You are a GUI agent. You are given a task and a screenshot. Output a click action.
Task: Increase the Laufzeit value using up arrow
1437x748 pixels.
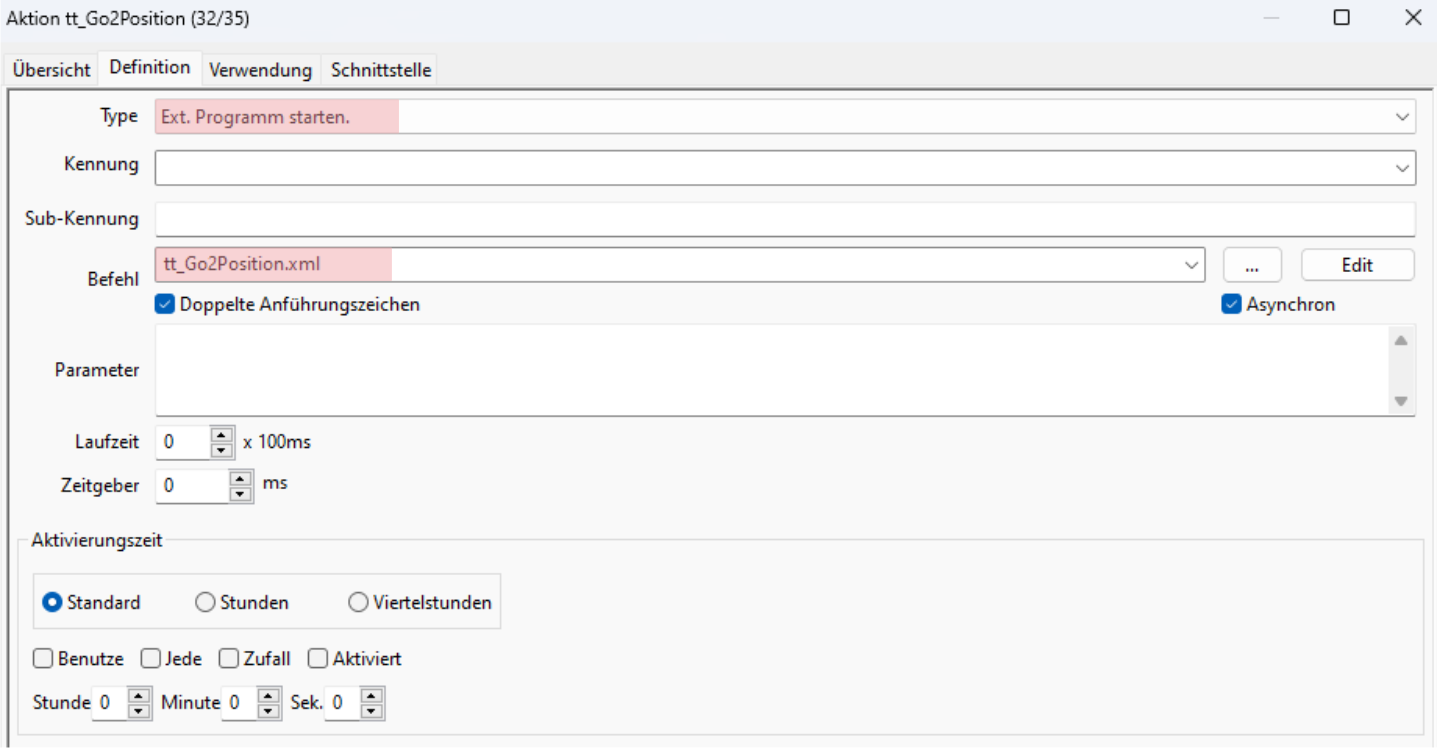click(221, 434)
